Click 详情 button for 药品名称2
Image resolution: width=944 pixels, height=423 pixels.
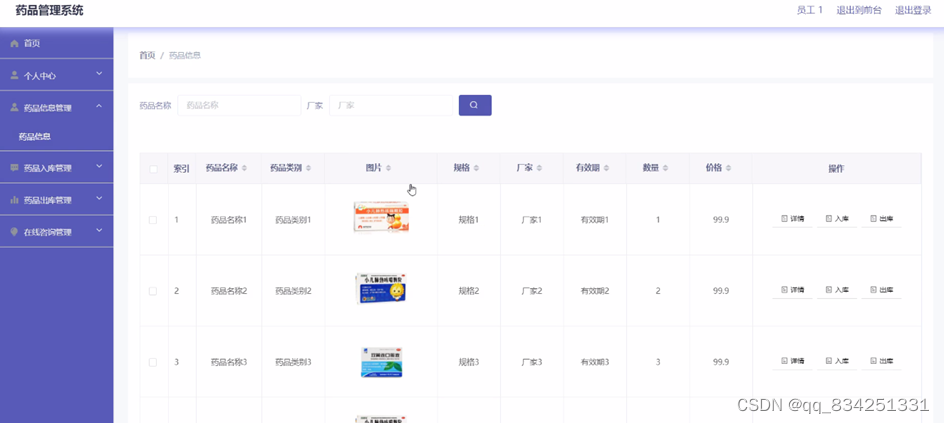792,290
